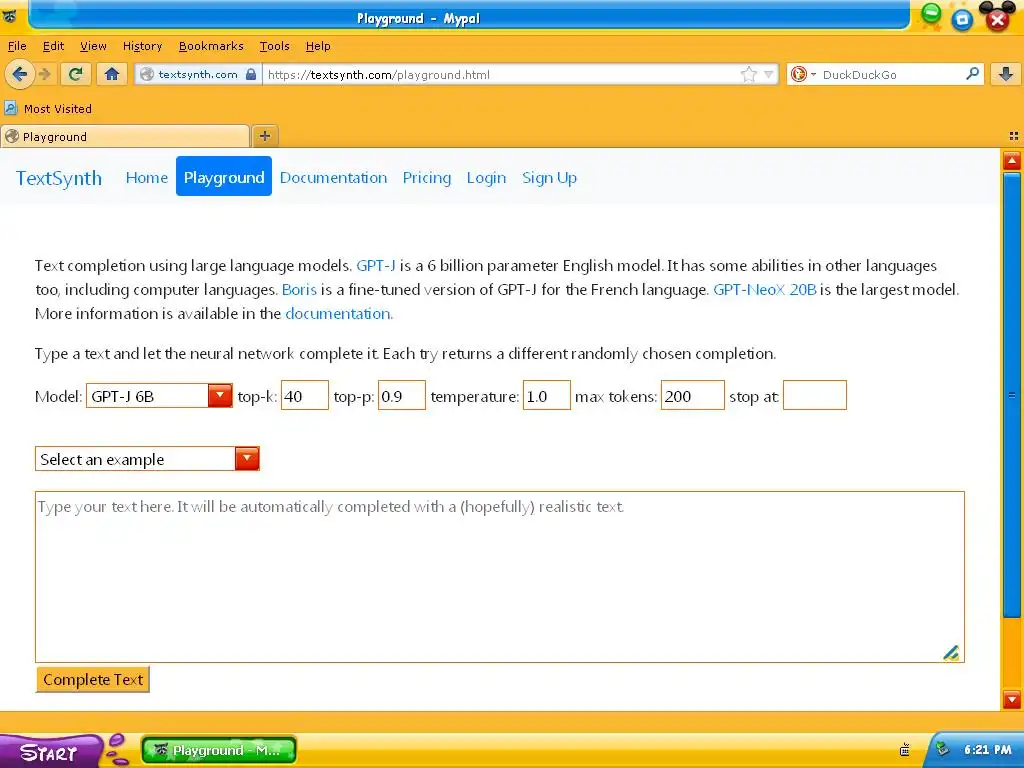
Task: Open the search engine selector arrow
Action: pyautogui.click(x=814, y=74)
